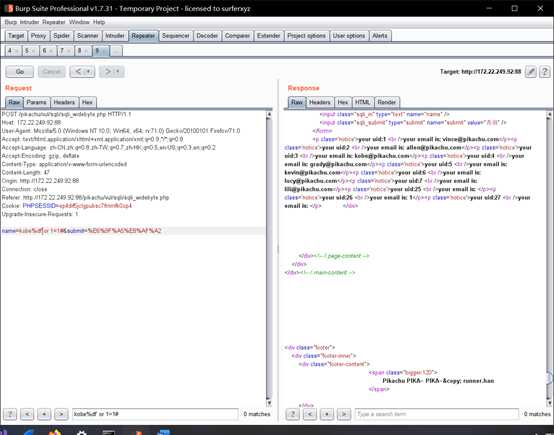Click the settings gear in taskbar

click(82, 432)
